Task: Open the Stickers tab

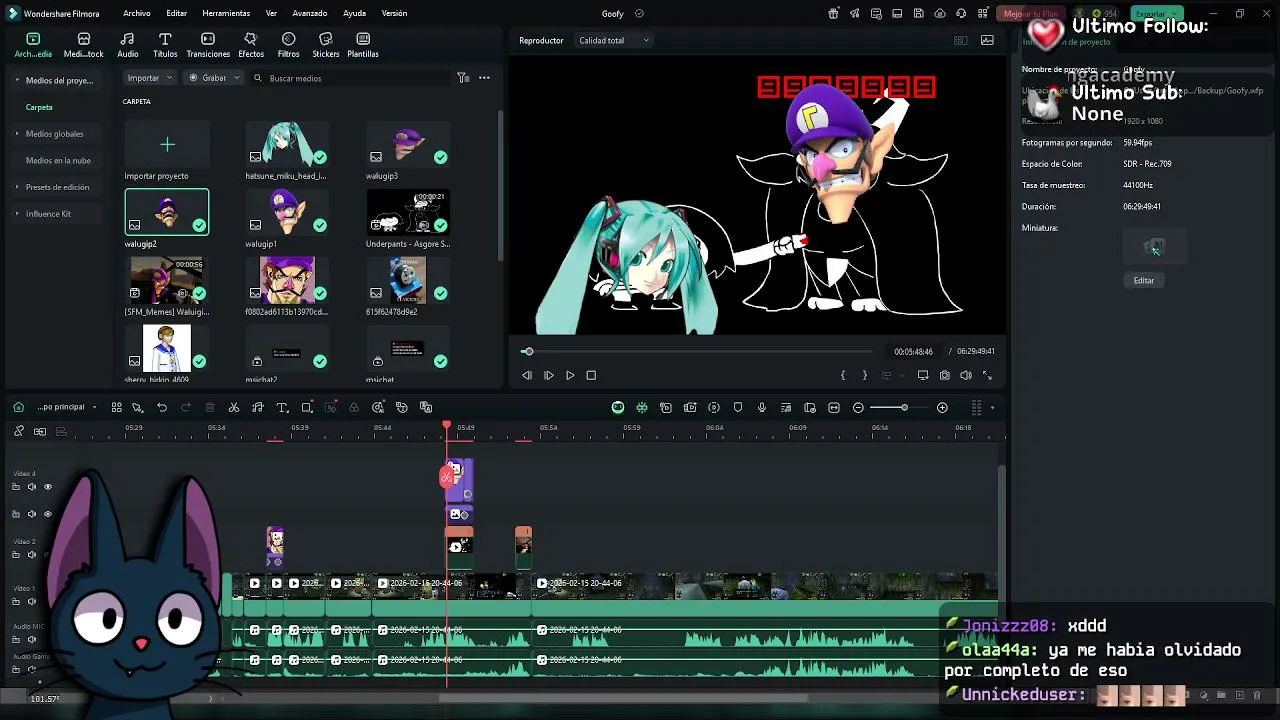Action: pos(325,45)
